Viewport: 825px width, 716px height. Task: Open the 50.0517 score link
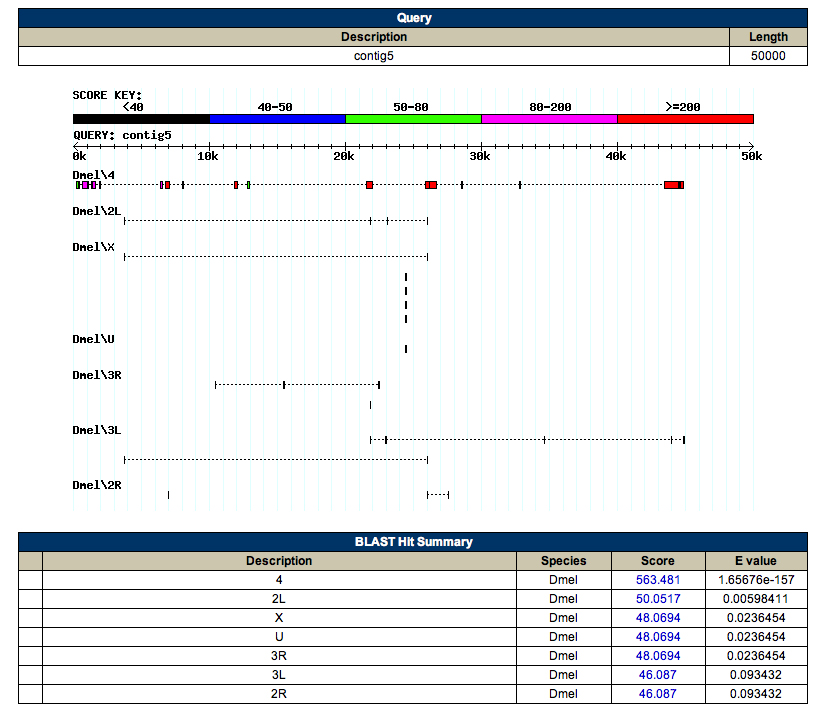(658, 599)
